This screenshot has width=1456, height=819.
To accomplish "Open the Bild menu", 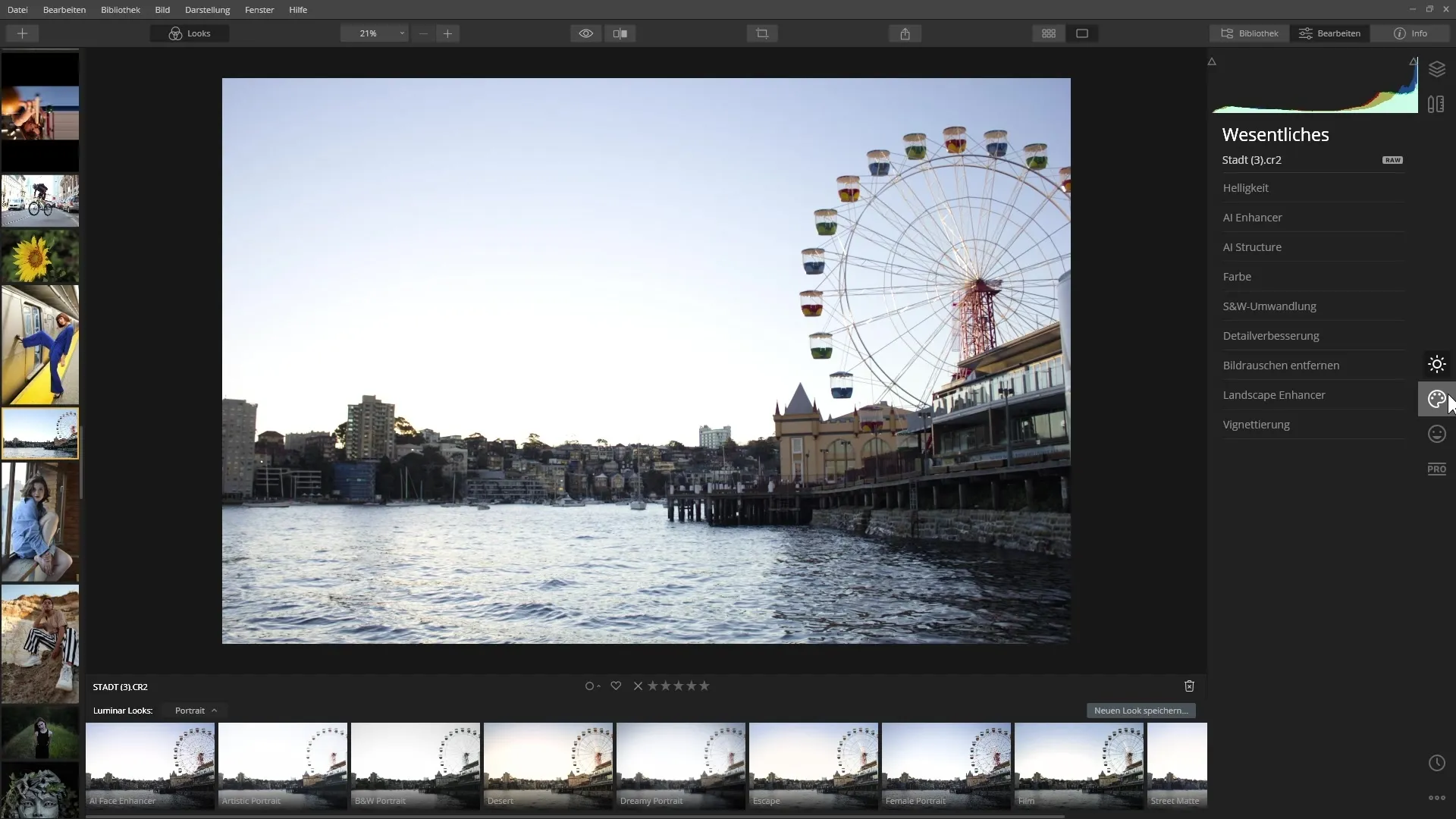I will (x=162, y=10).
